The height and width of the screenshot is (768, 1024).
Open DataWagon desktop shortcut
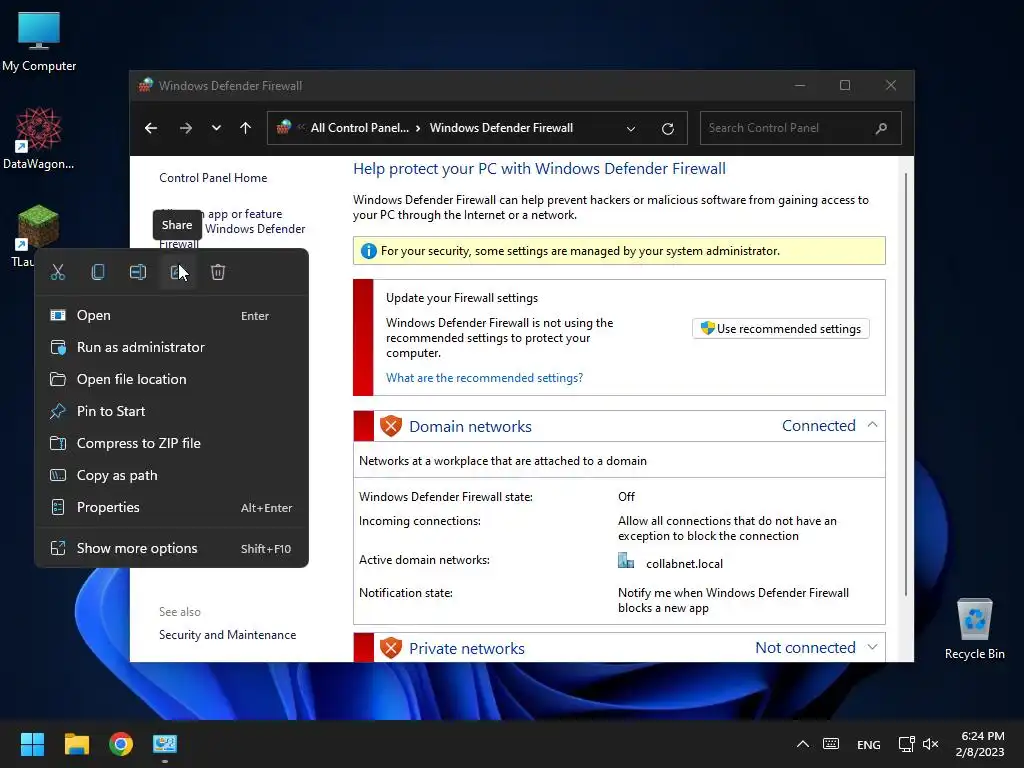coord(39,138)
